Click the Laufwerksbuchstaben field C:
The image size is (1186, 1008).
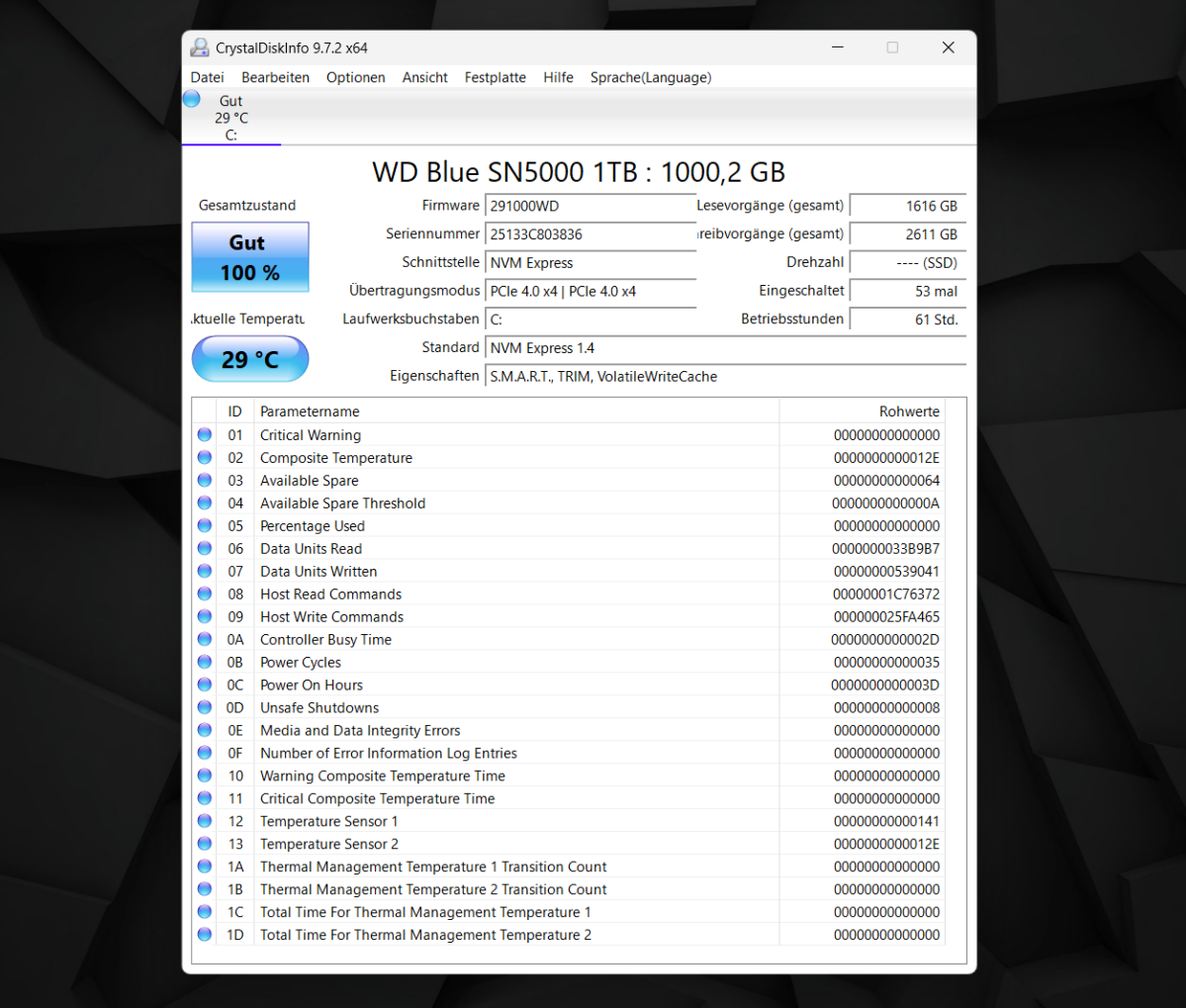590,320
